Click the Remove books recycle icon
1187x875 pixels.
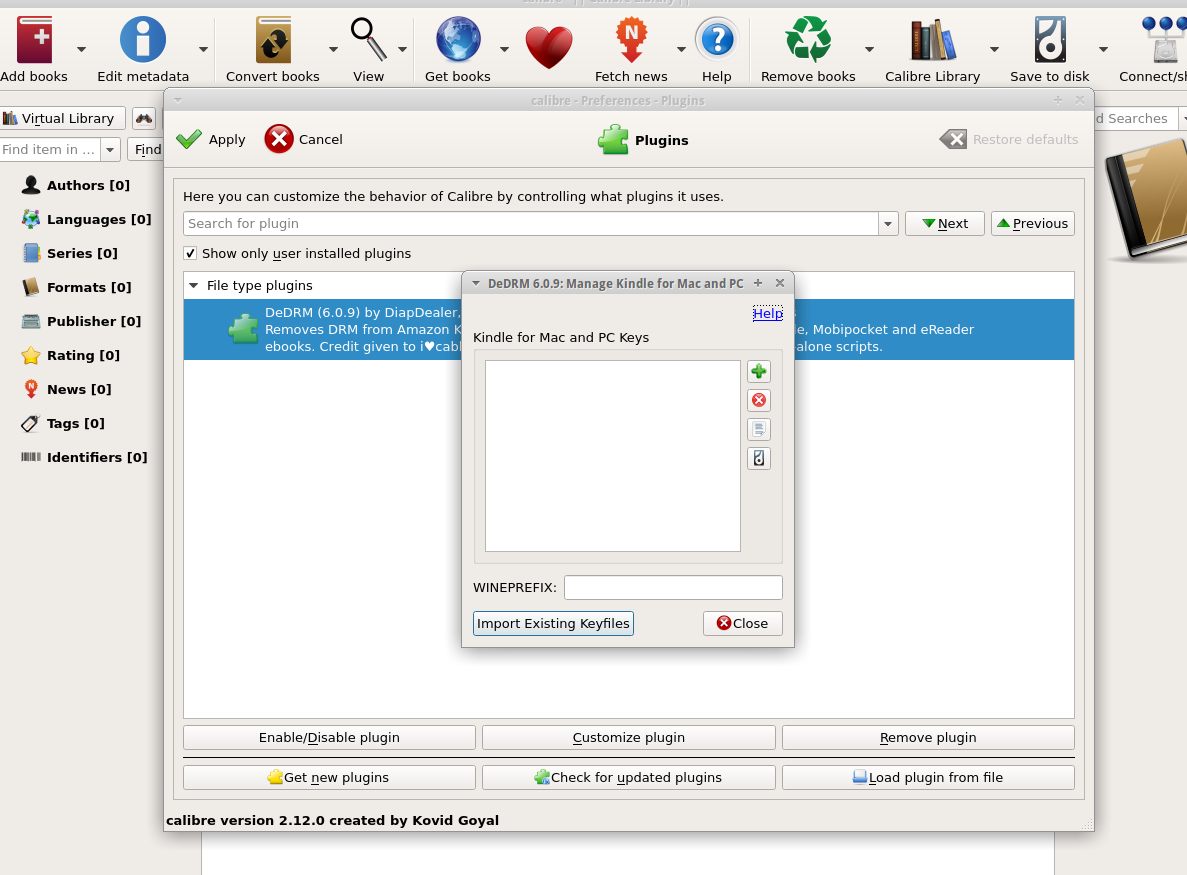[x=808, y=39]
